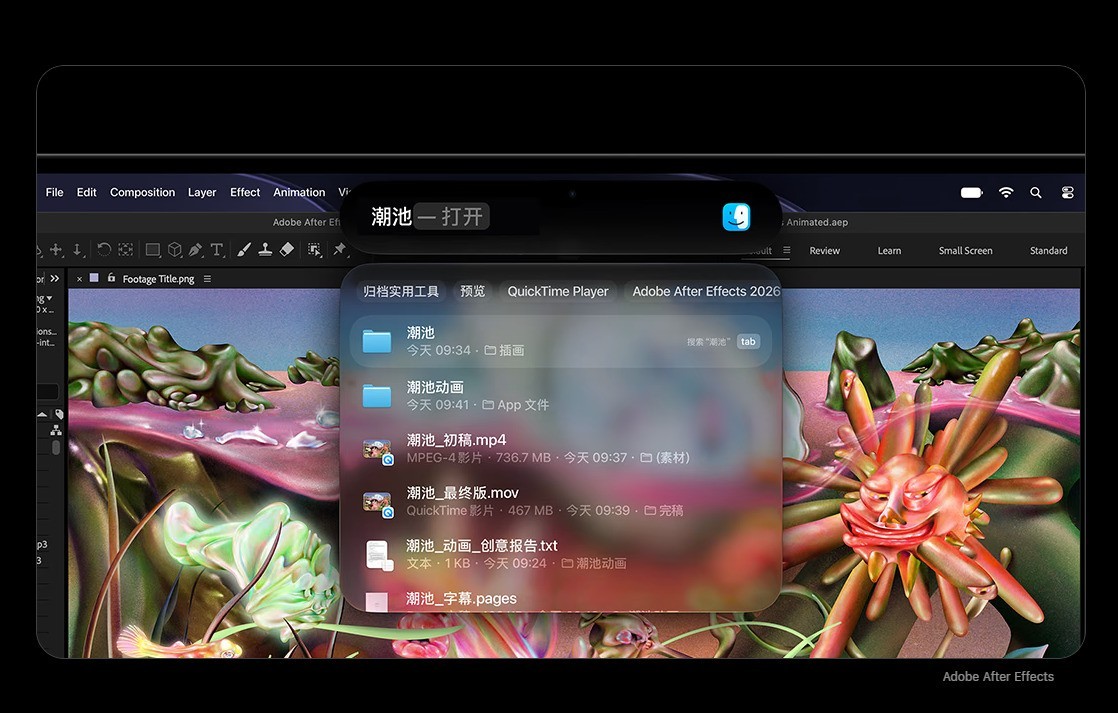This screenshot has height=713, width=1118.
Task: Open the Default workspace menu icon
Action: (x=786, y=250)
